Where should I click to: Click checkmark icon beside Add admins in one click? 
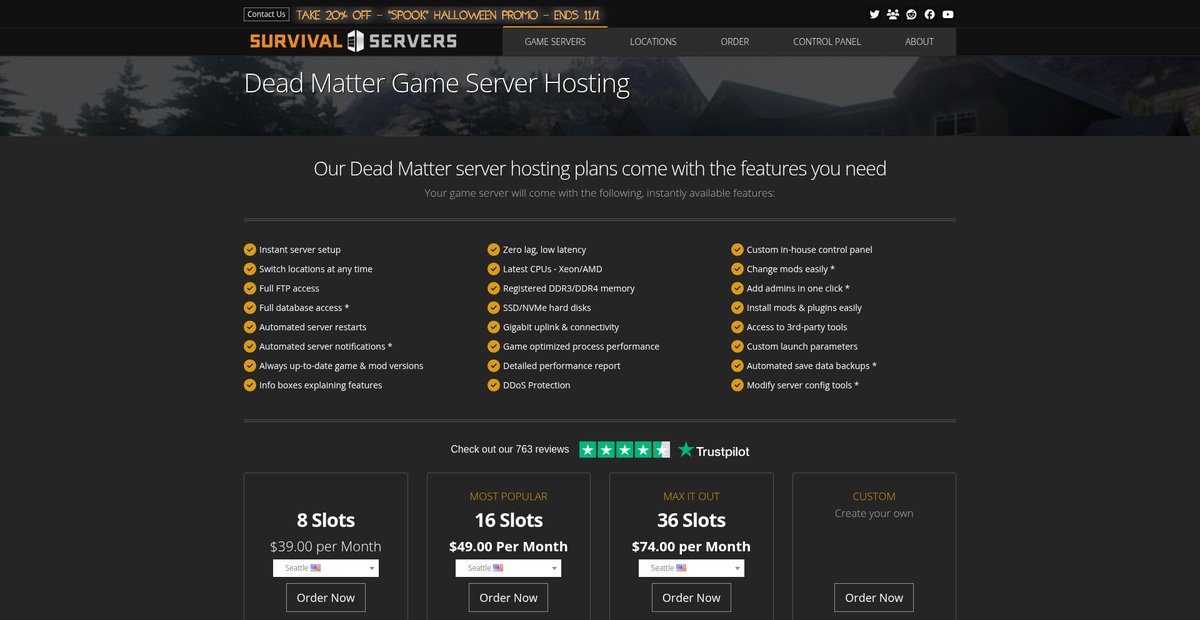pos(738,288)
